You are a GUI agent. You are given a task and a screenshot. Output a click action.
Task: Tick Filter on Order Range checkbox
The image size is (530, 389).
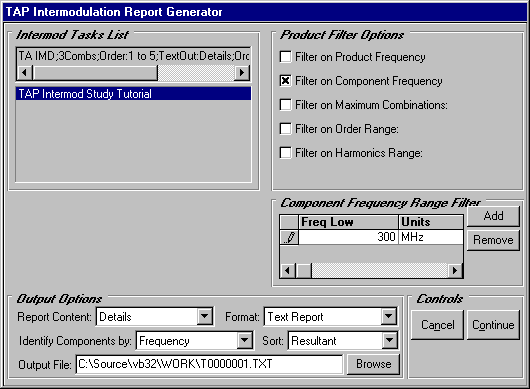click(285, 129)
